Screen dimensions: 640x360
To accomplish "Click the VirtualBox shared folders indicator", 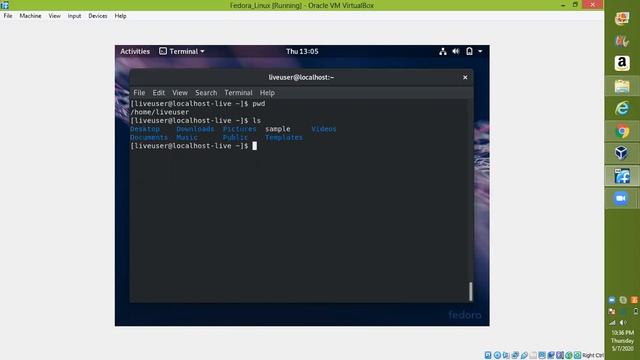I will click(533, 355).
